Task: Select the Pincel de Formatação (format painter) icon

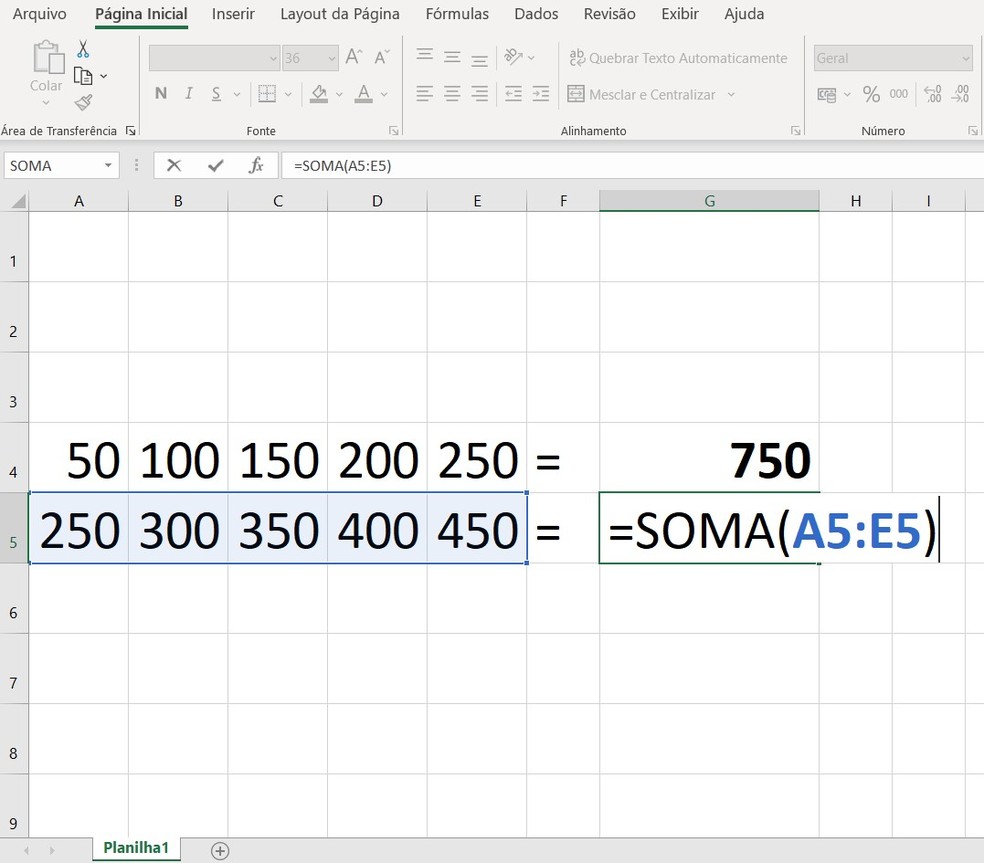Action: pos(85,101)
